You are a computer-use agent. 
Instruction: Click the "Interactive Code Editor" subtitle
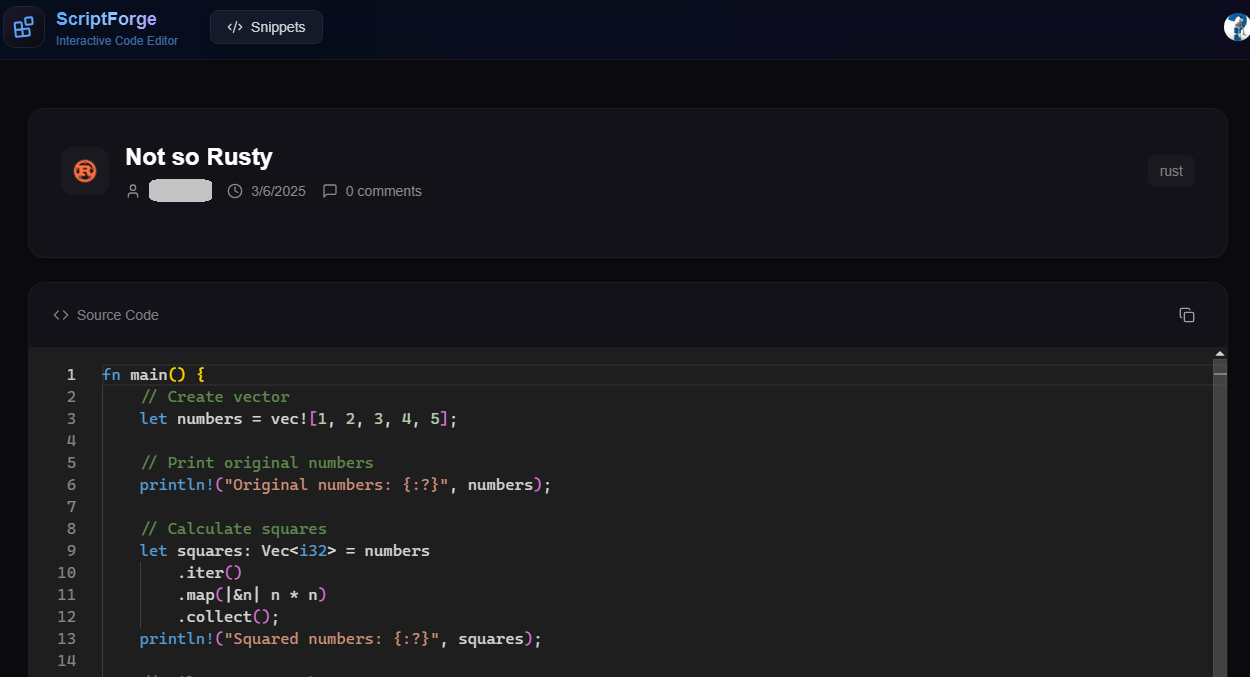(x=117, y=41)
